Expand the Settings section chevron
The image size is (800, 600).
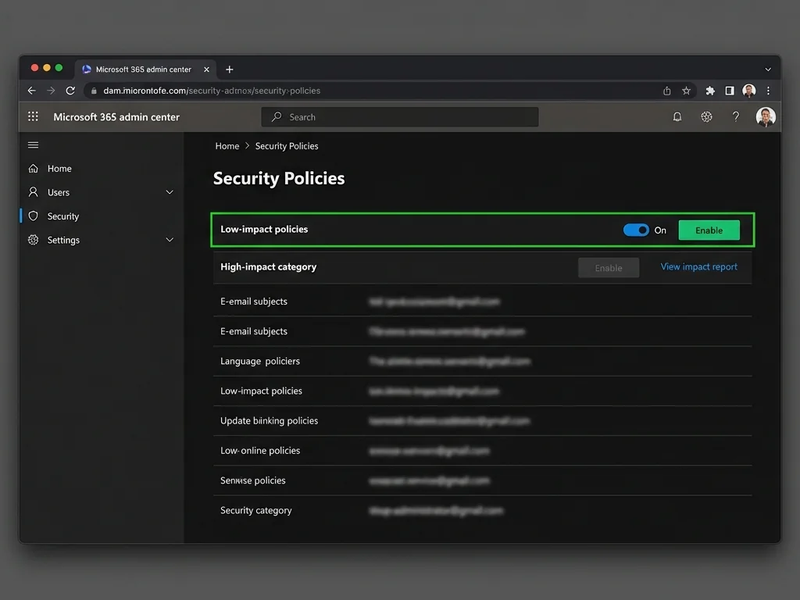point(168,240)
